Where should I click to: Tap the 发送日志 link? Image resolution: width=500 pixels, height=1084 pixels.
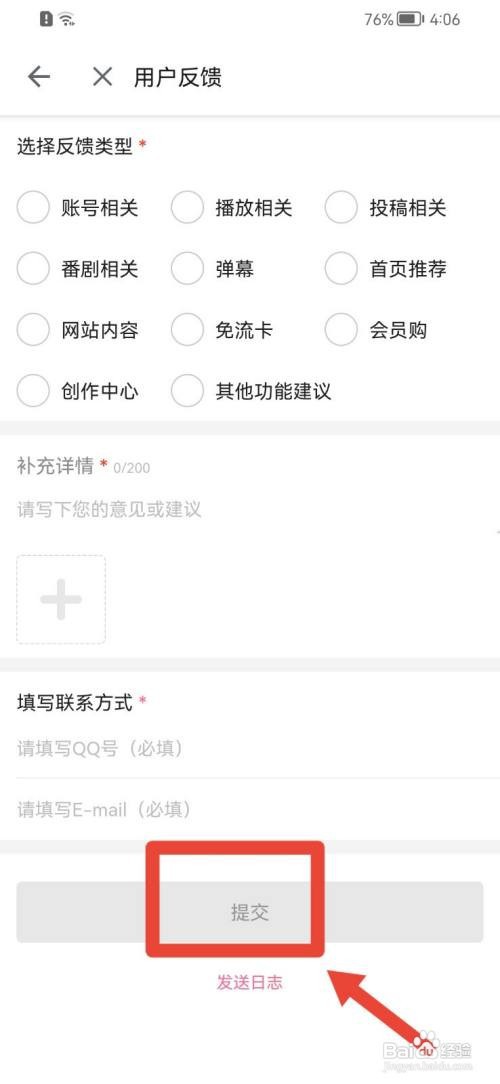250,982
